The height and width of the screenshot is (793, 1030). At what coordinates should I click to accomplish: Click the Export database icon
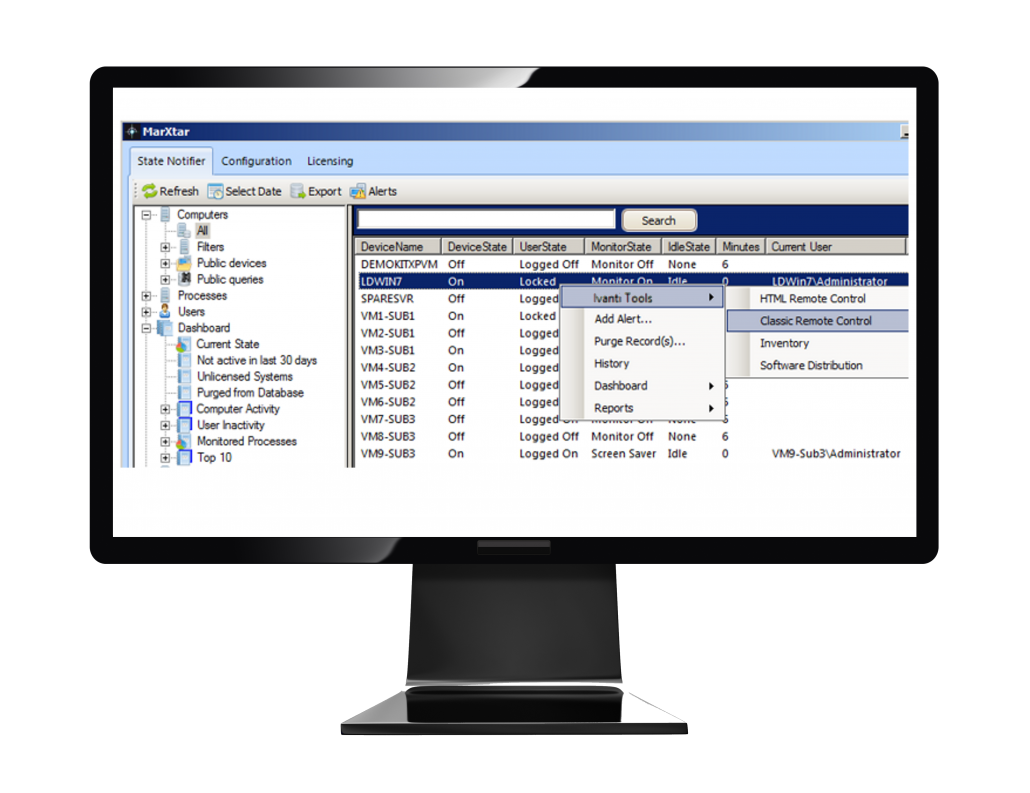click(297, 191)
